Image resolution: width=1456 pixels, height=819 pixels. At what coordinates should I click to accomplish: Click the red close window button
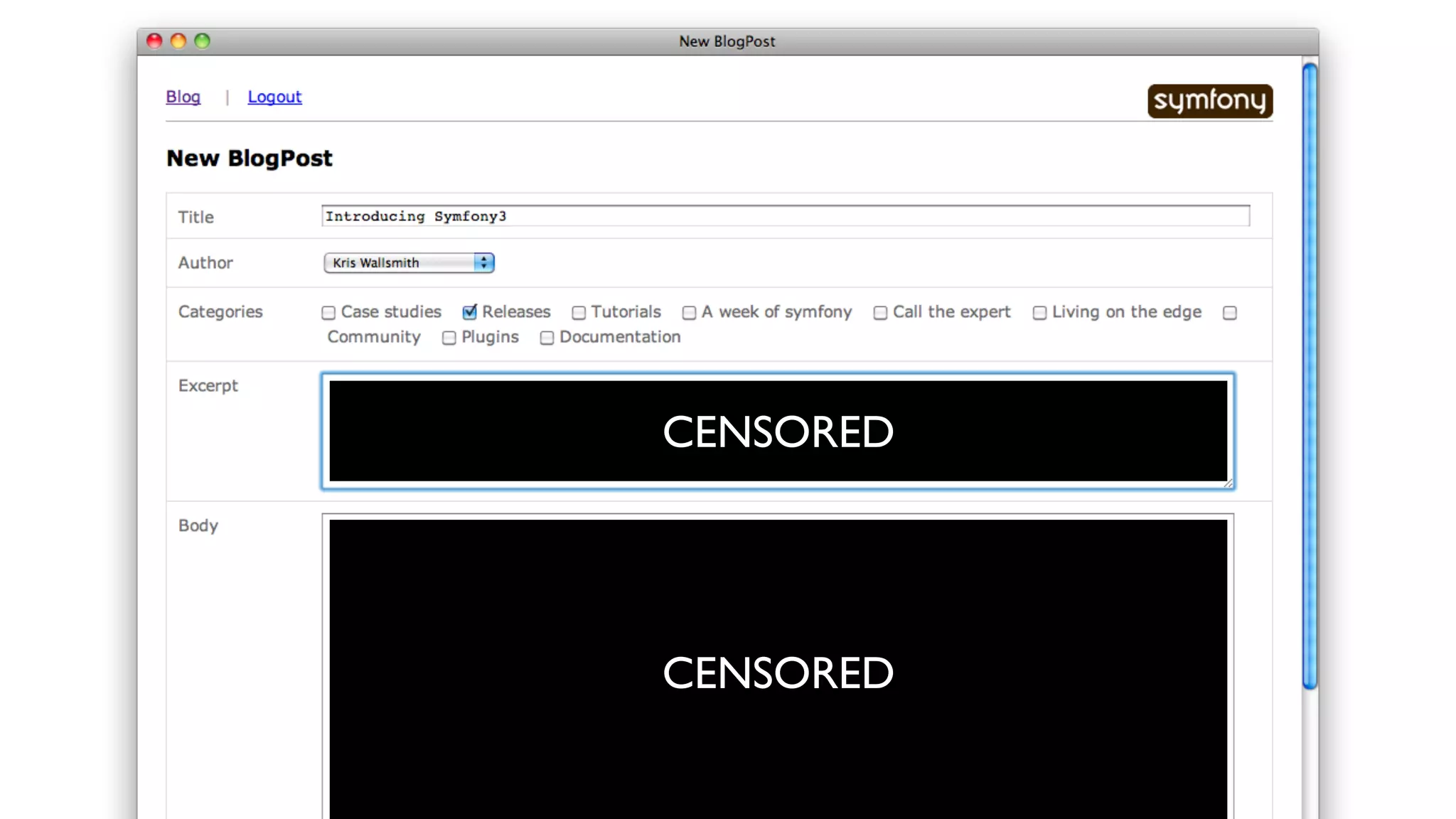tap(154, 41)
